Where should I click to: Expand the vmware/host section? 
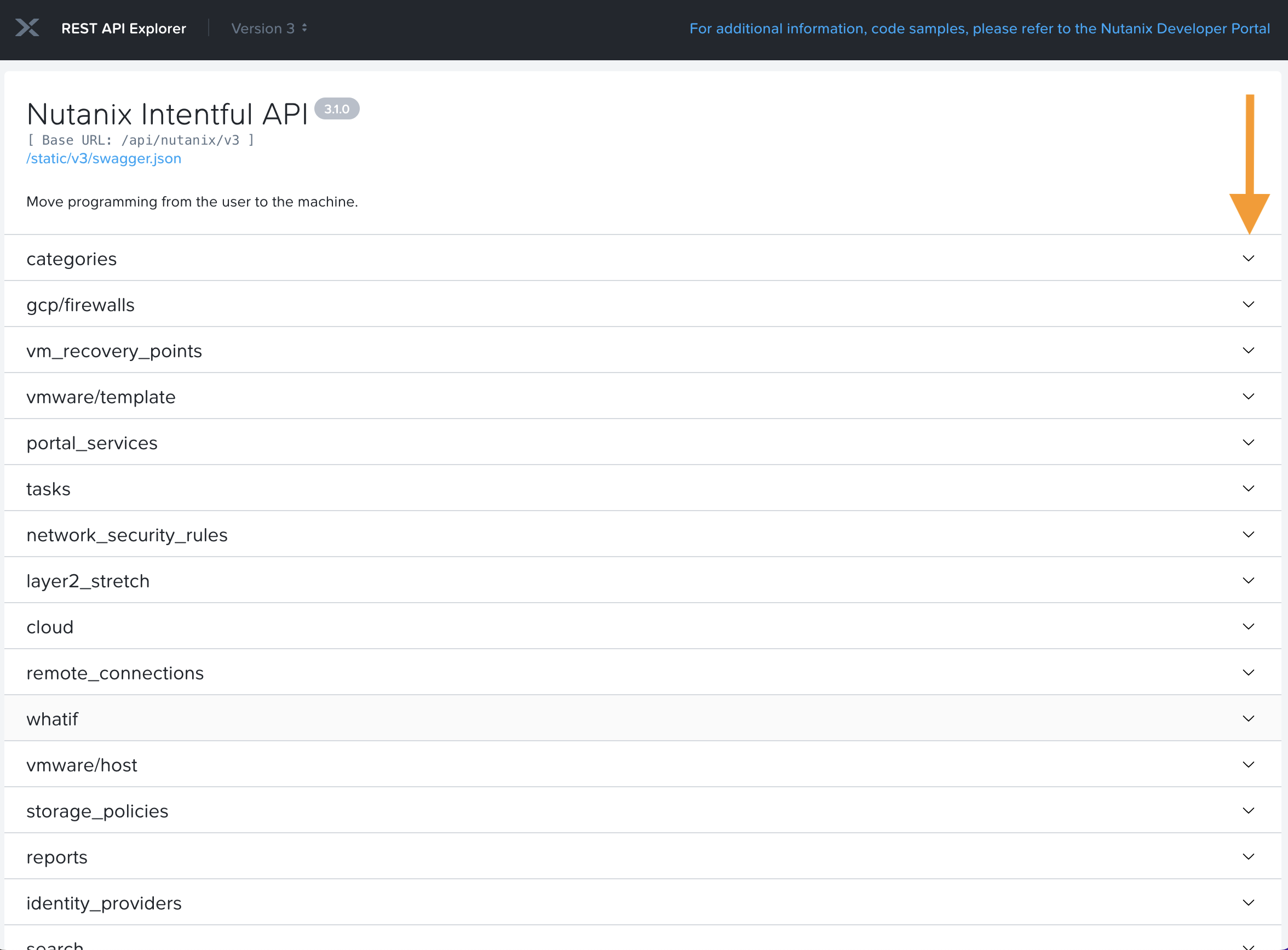coord(82,765)
